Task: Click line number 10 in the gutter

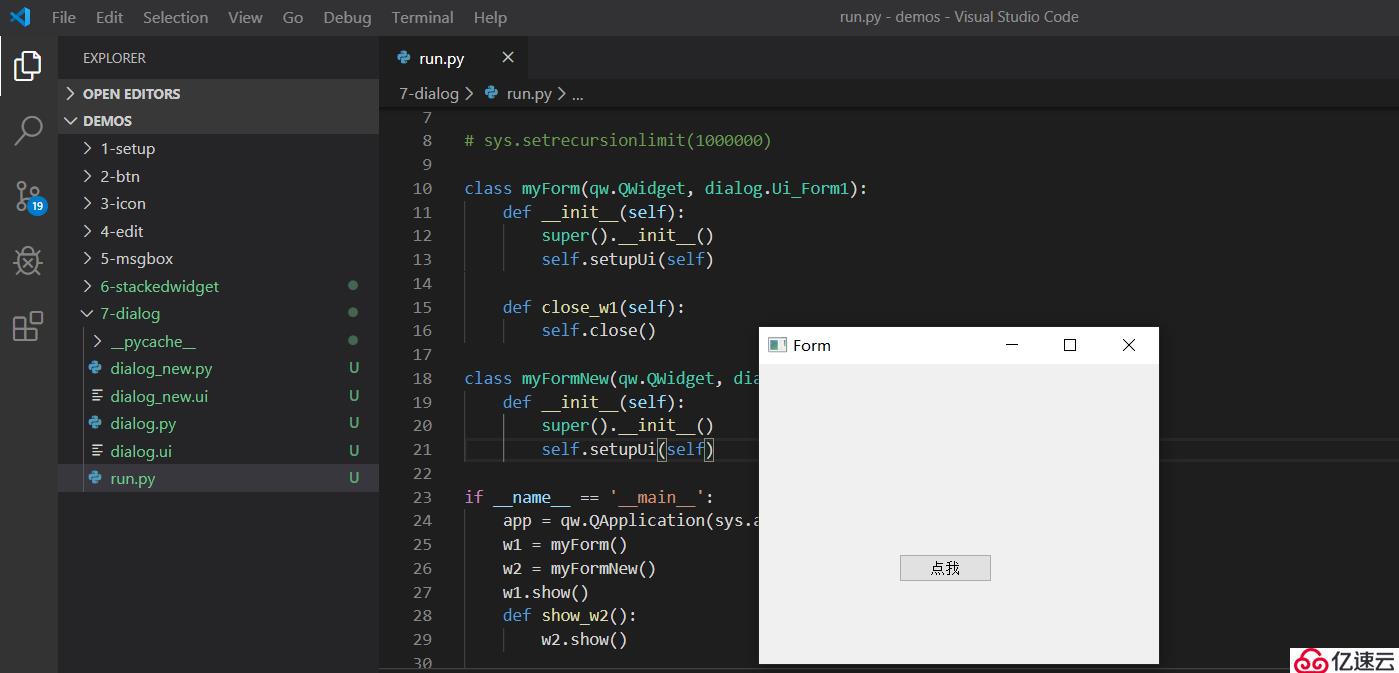Action: 422,188
